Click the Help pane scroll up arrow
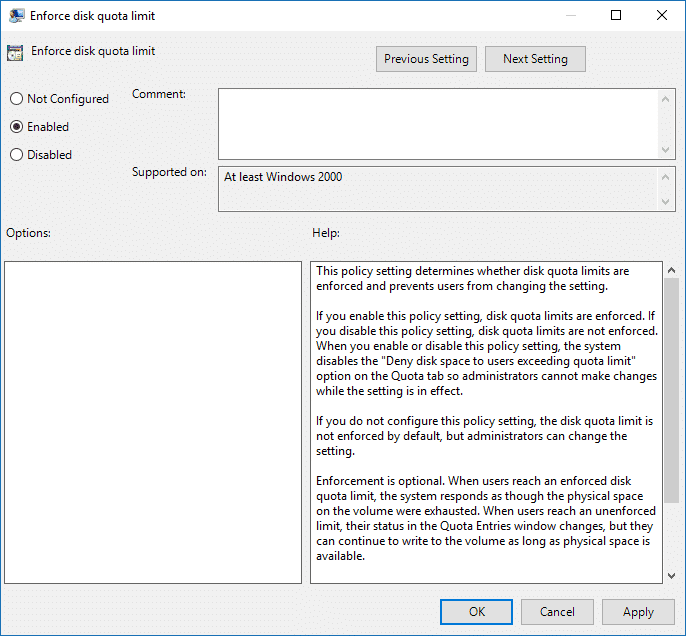The image size is (686, 636). point(672,270)
